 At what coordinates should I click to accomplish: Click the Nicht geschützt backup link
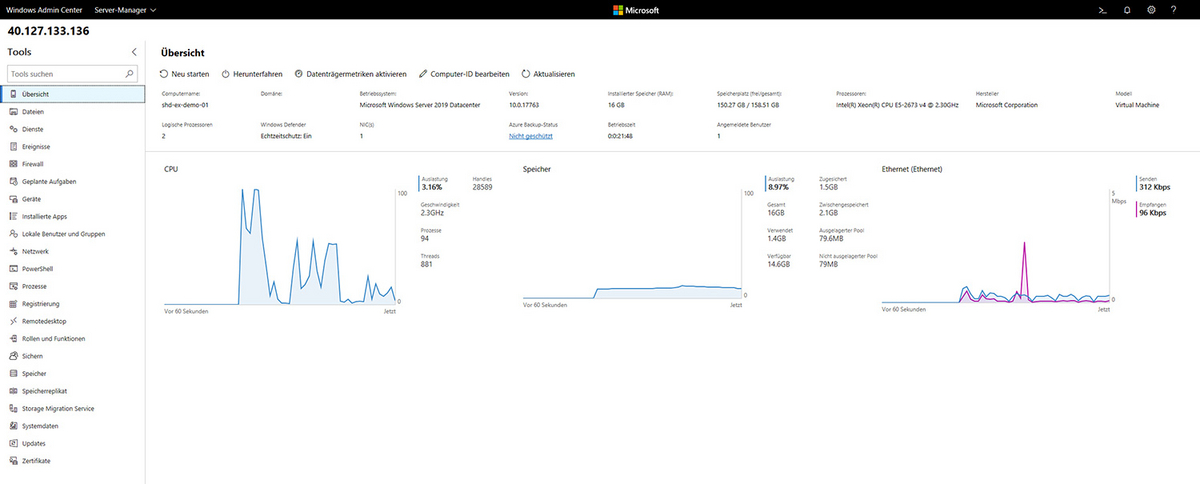[530, 135]
